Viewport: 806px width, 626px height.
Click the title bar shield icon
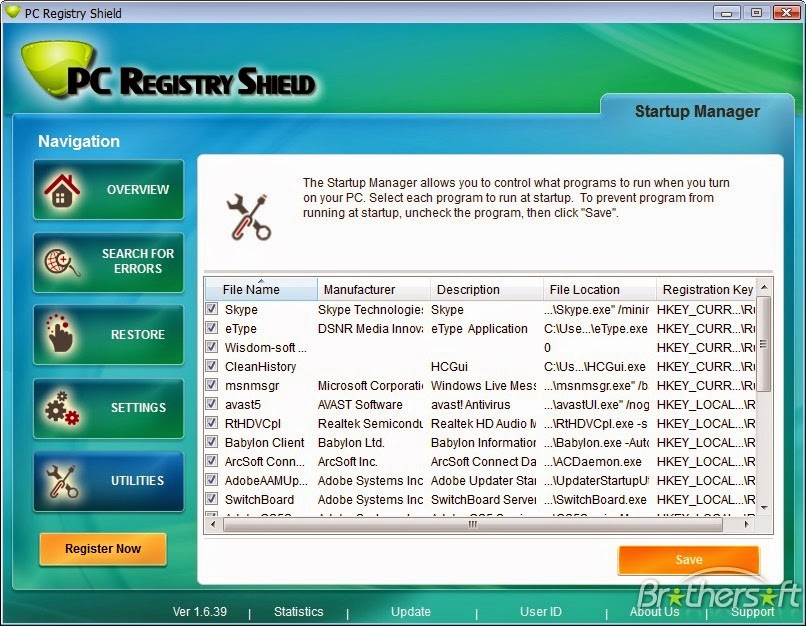point(12,12)
